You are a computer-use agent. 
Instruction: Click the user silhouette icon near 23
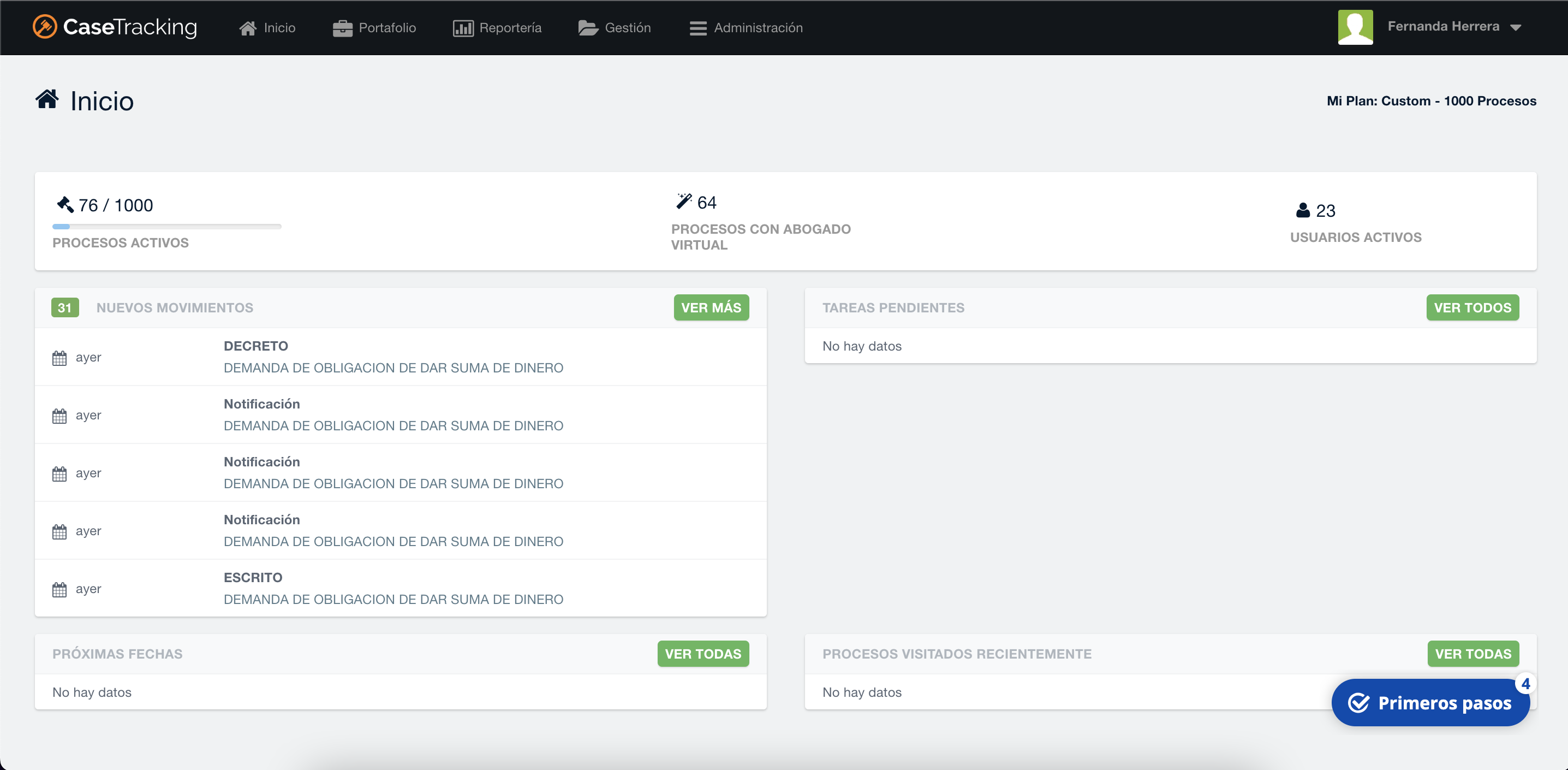(x=1303, y=210)
